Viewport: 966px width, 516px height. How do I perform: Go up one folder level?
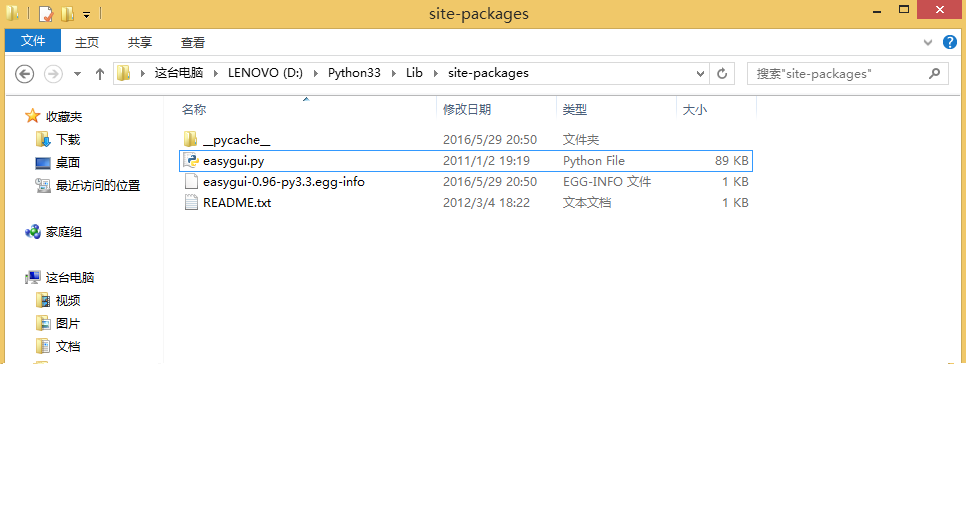tap(100, 74)
